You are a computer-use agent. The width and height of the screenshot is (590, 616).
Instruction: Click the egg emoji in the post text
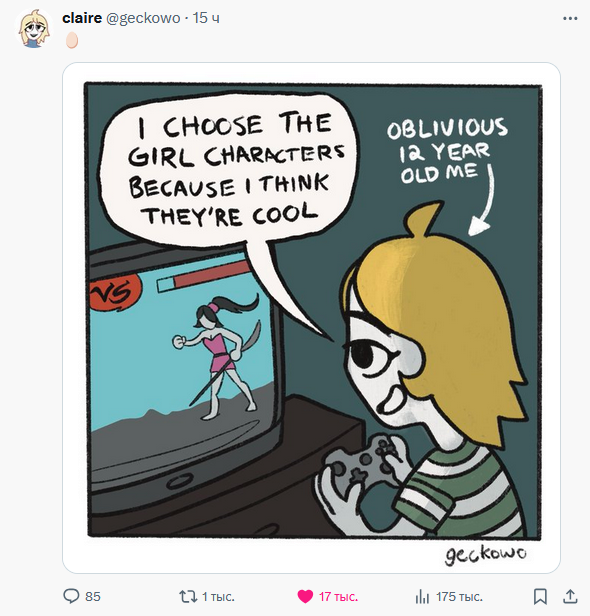72,40
